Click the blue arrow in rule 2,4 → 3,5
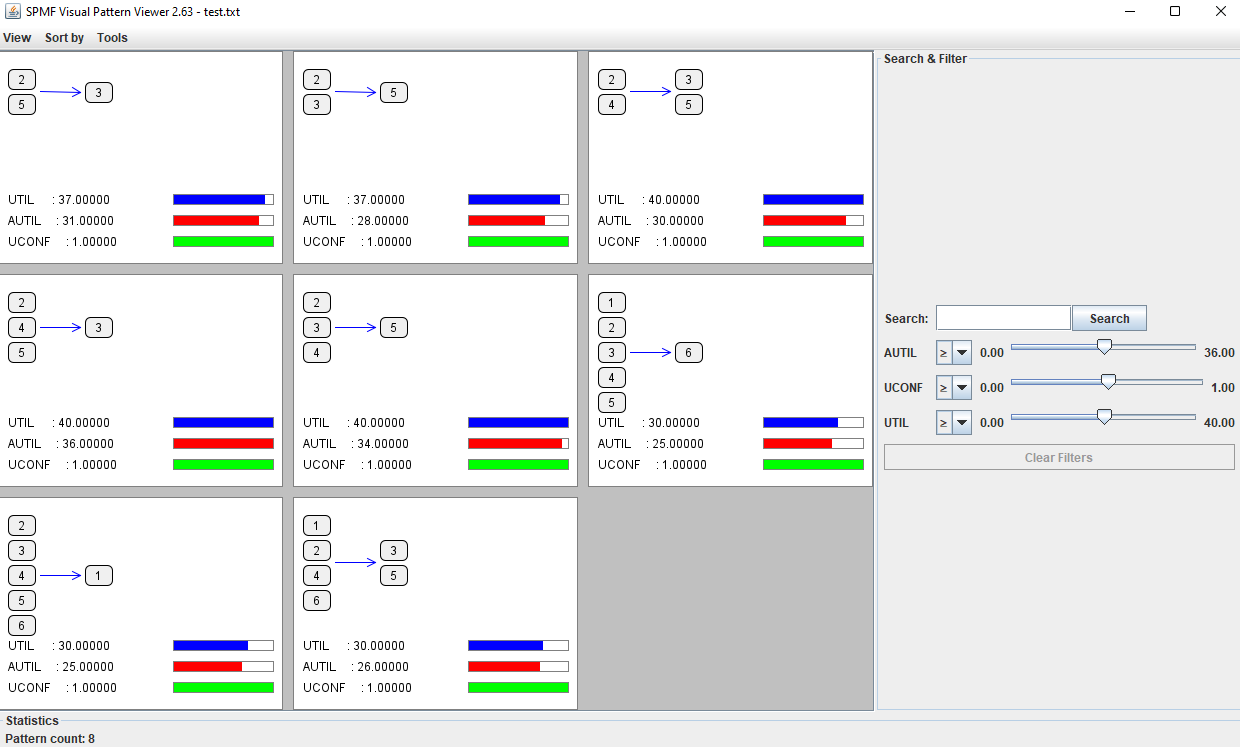 [651, 92]
